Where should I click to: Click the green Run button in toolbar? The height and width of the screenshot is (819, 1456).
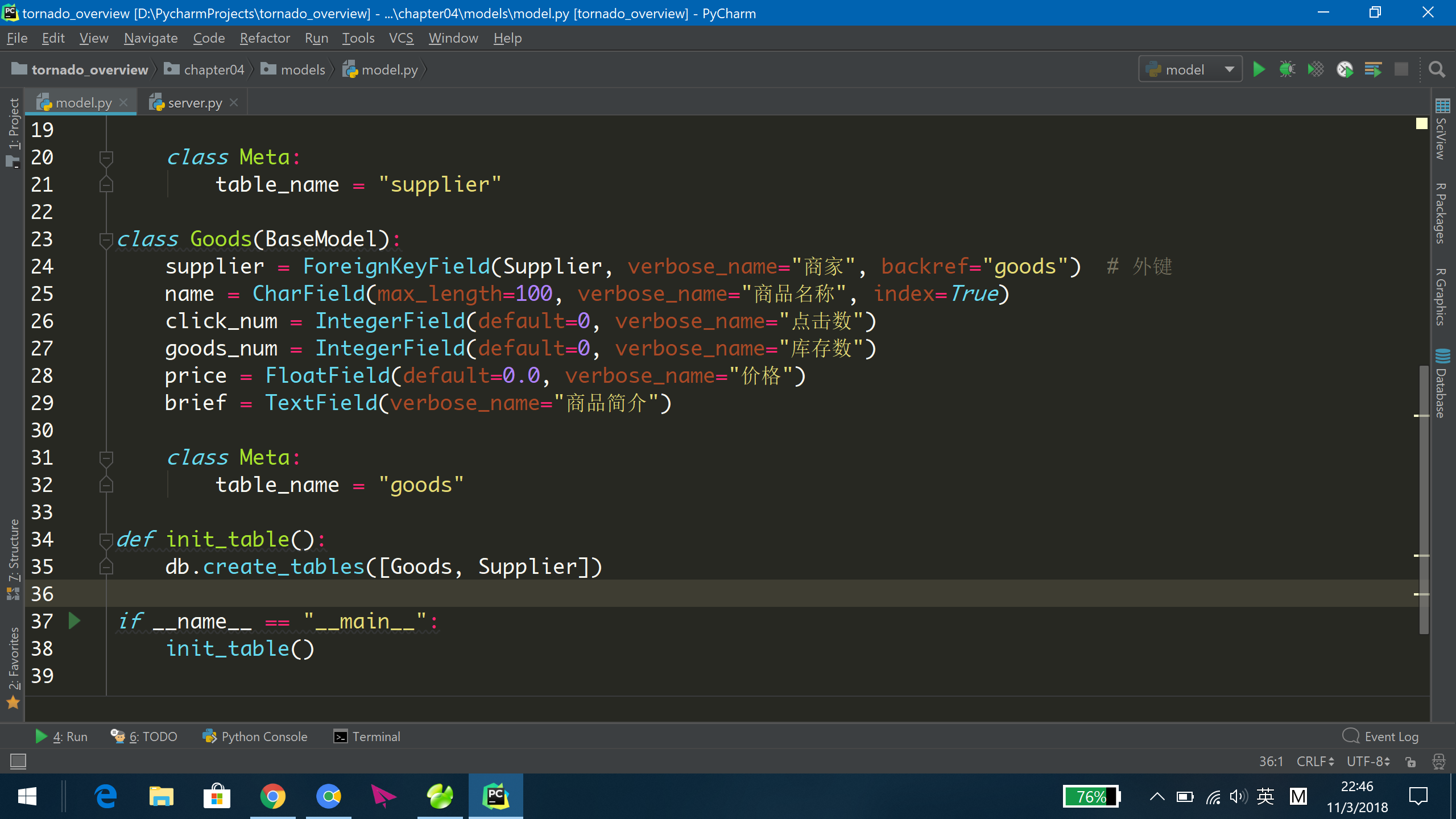click(1259, 69)
